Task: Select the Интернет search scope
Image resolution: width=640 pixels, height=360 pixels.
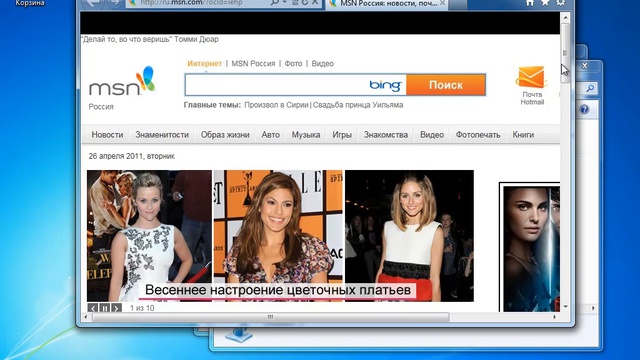Action: click(x=204, y=64)
